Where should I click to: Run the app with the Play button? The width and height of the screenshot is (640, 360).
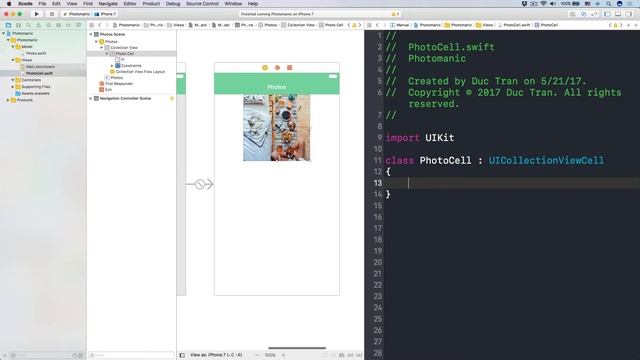[36, 14]
